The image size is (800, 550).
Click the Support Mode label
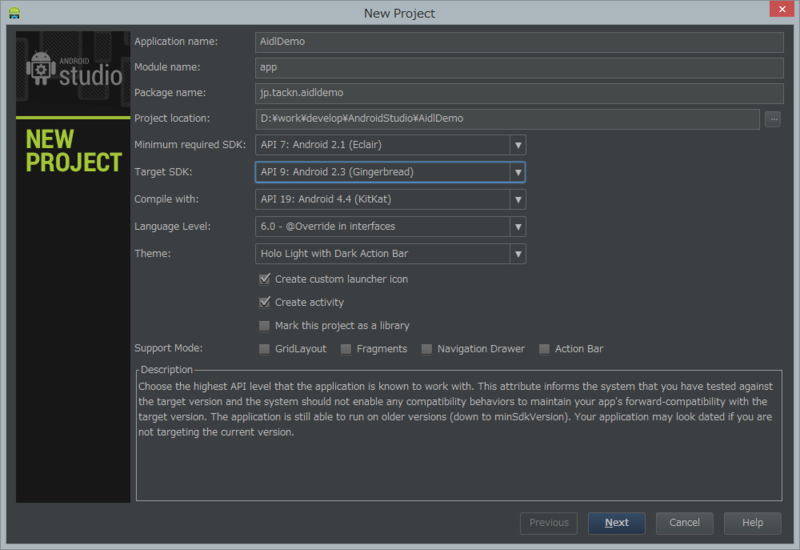point(168,348)
